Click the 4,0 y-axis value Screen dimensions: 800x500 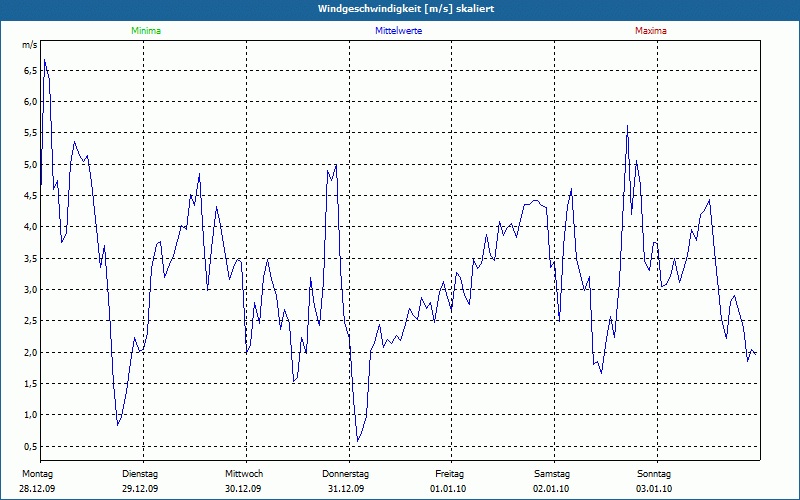coord(31,227)
